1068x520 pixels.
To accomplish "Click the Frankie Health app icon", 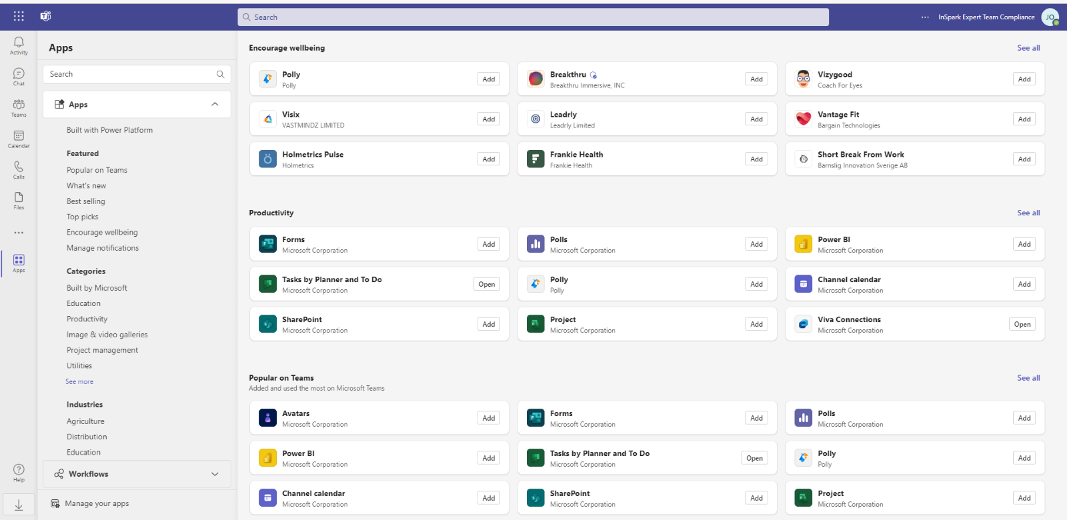I will click(535, 159).
